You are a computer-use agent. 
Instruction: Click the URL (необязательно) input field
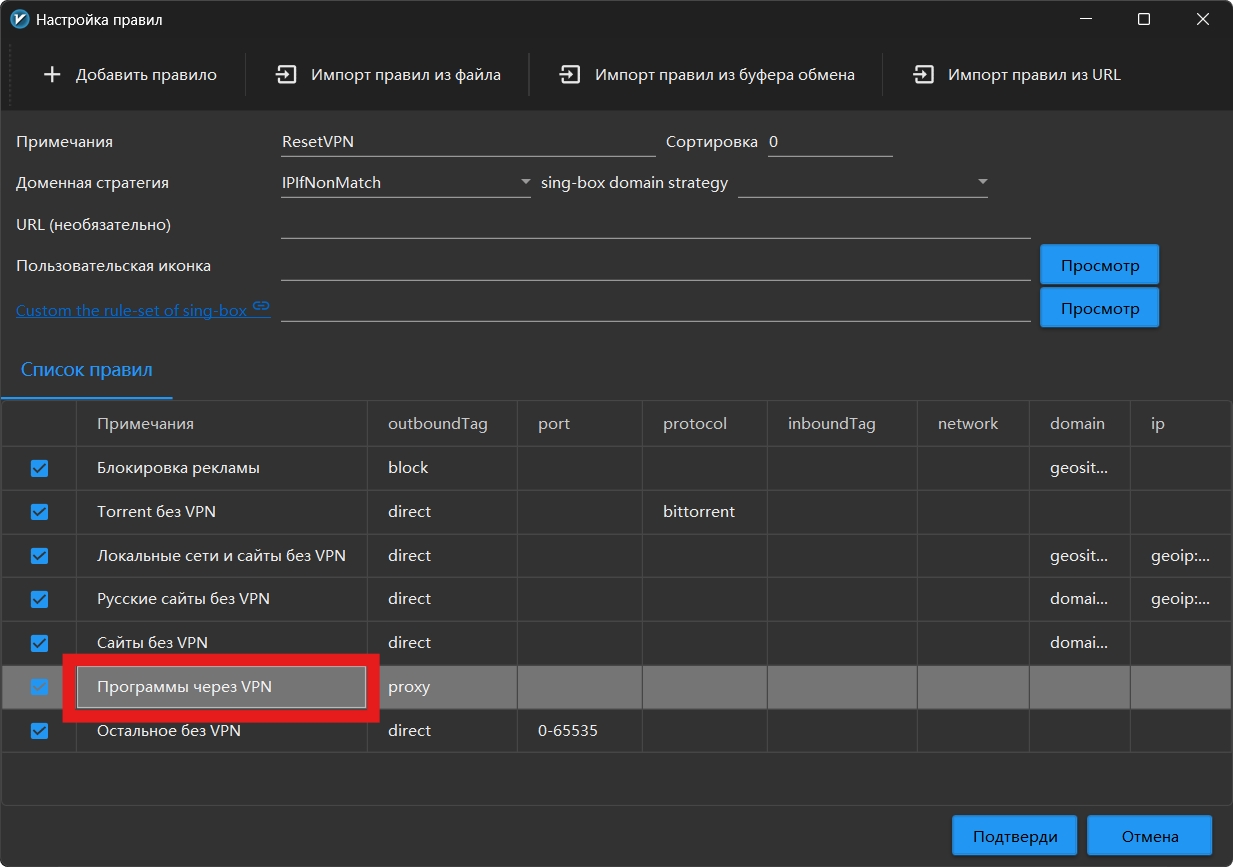pos(655,224)
